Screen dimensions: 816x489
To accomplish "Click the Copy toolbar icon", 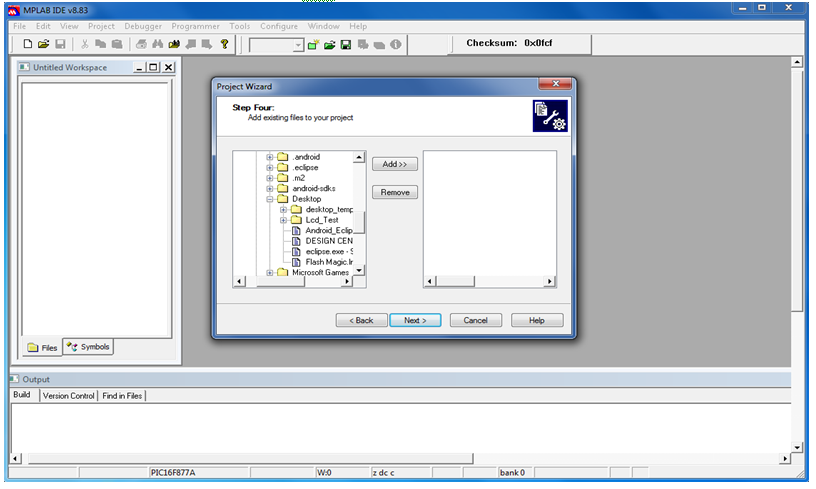I will pos(100,44).
